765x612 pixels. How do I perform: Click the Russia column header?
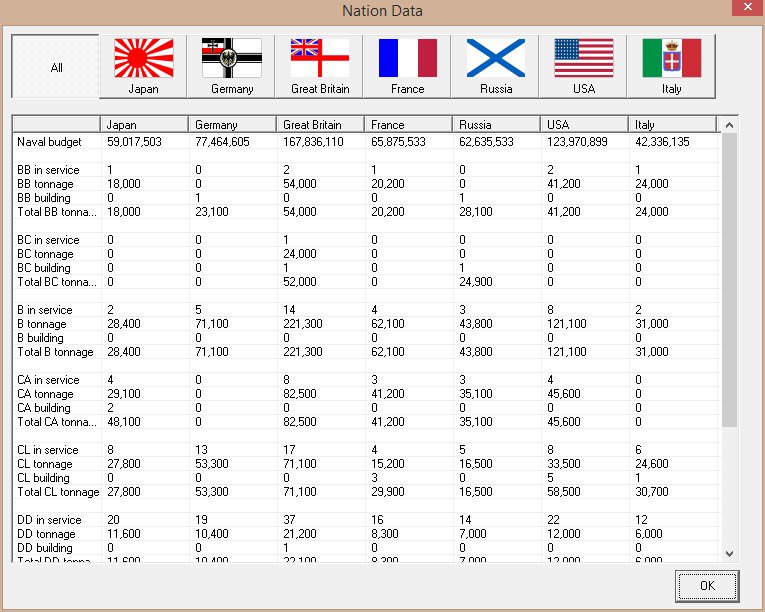pyautogui.click(x=497, y=124)
